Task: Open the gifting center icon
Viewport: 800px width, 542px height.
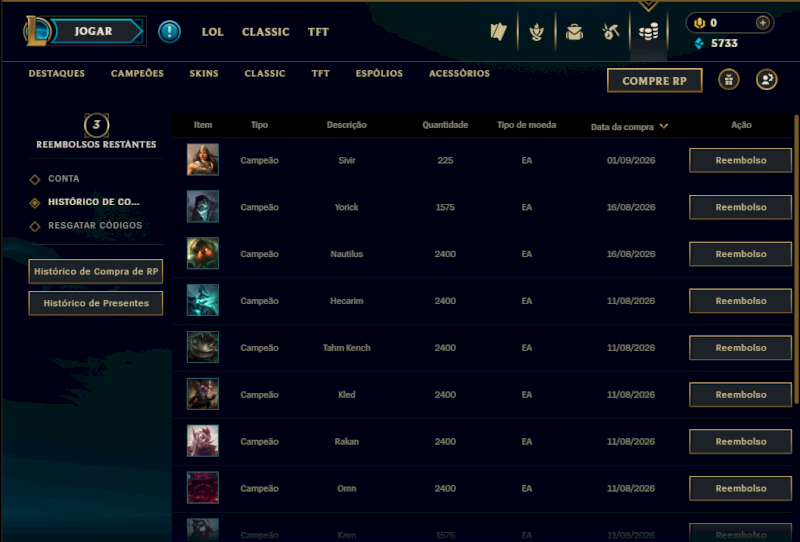Action: [x=729, y=80]
